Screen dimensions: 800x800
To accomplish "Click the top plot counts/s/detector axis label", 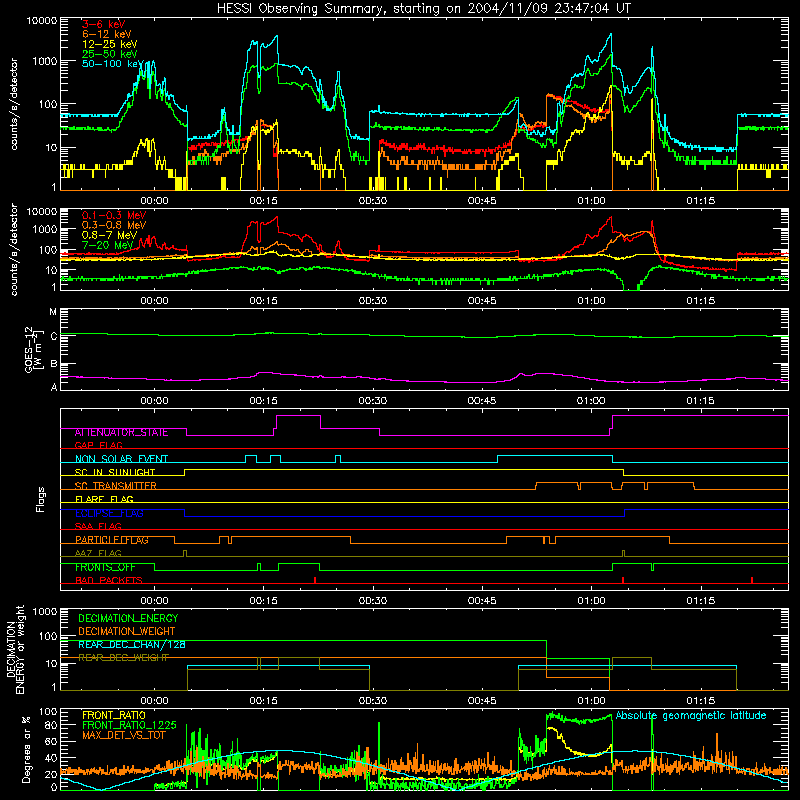I will 14,104.
